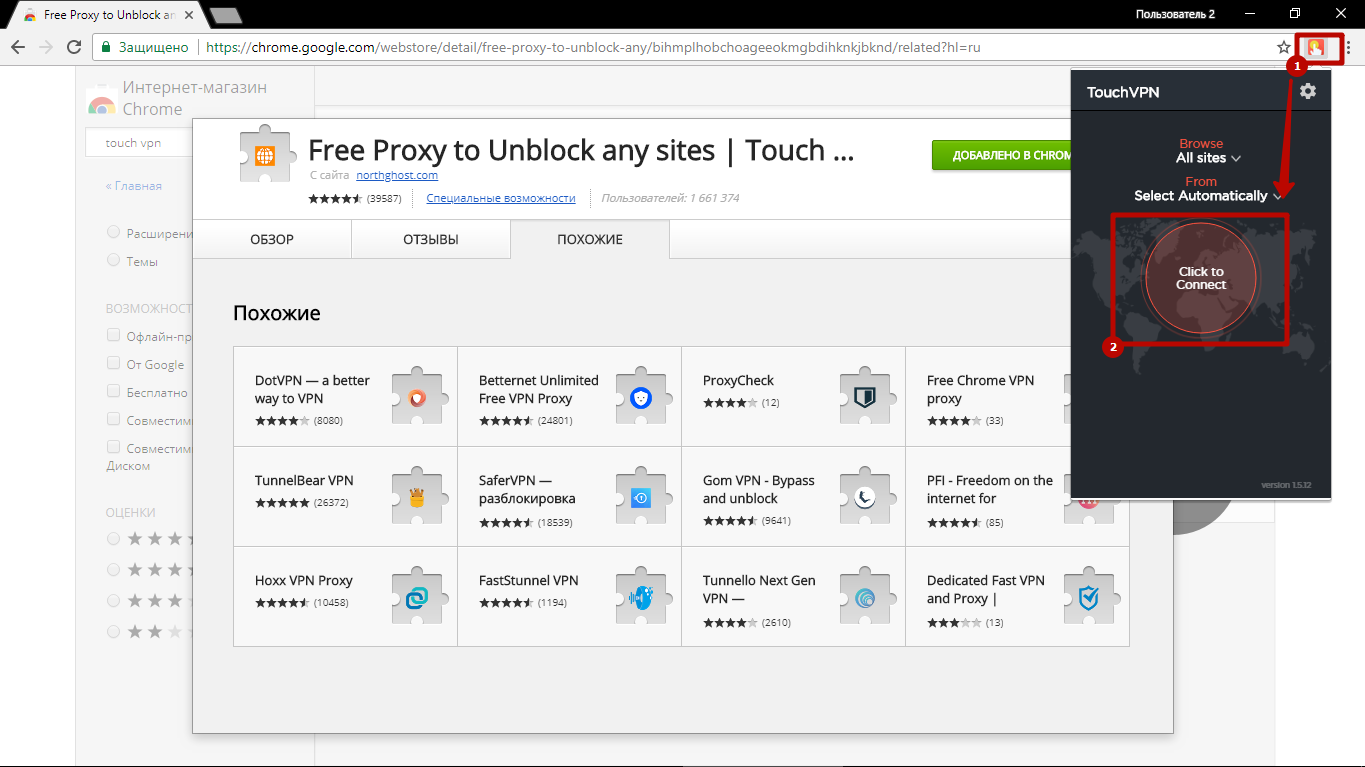The image size is (1365, 767).
Task: Check the Бесплатно checkbox
Action: point(113,391)
